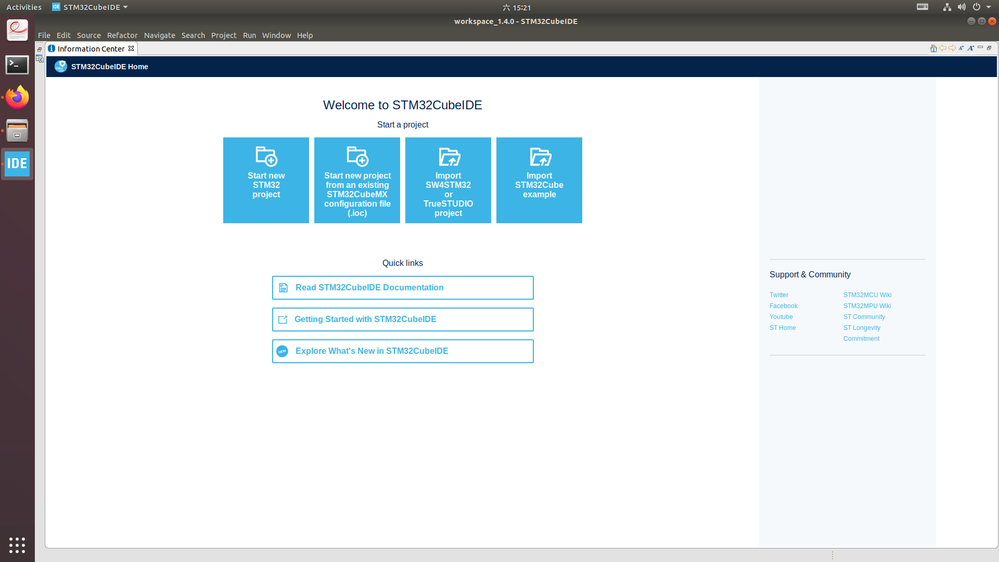This screenshot has height=562, width=999.
Task: Open the Twitter support link
Action: [779, 295]
